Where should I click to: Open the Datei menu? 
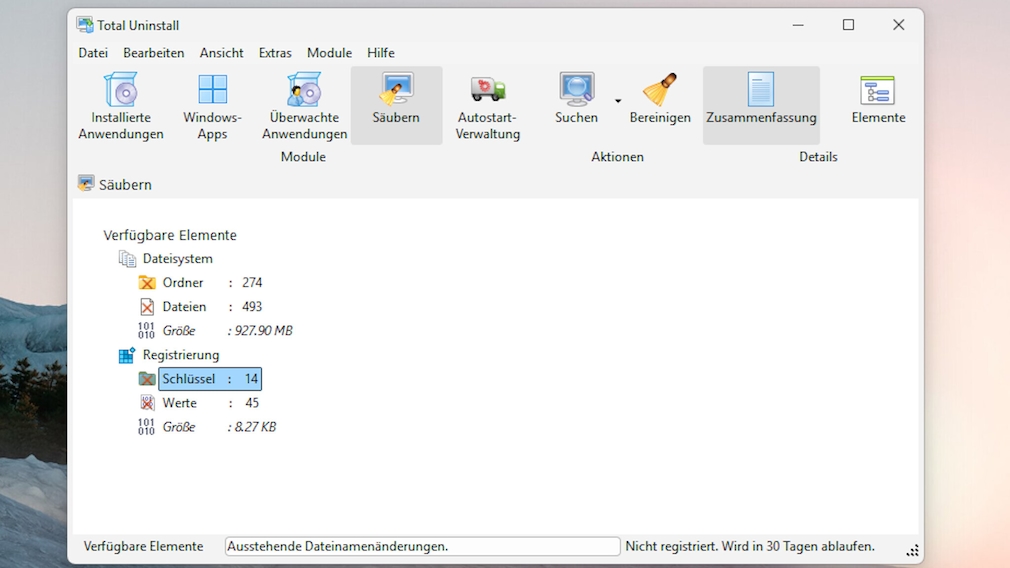(93, 53)
